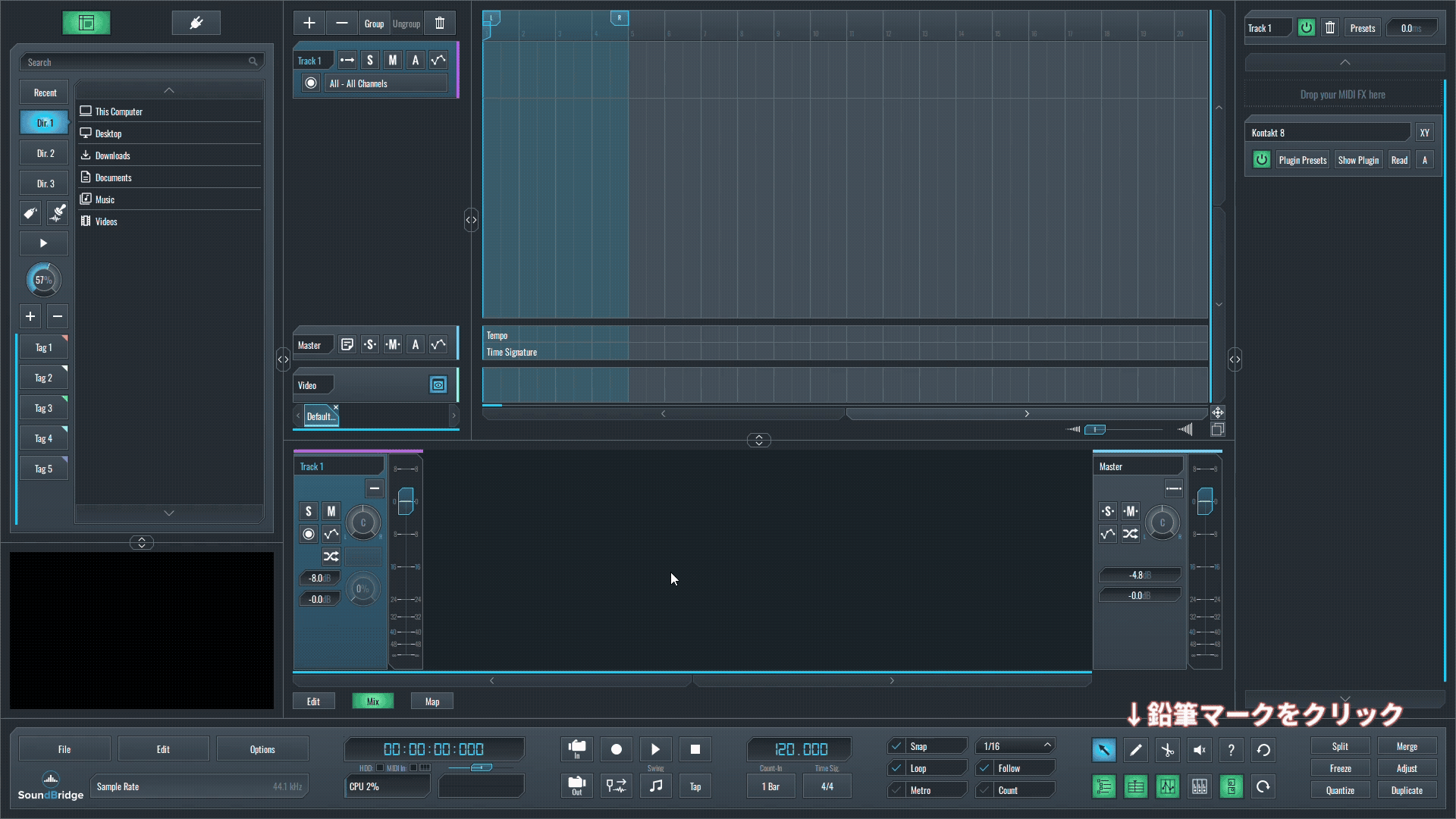Click the Duplicate button
1456x819 pixels.
point(1407,790)
